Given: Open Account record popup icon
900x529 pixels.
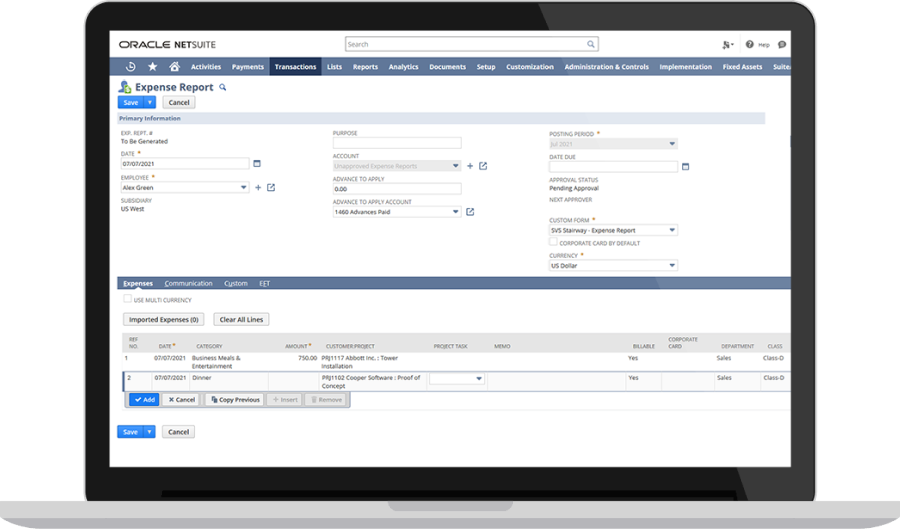Looking at the screenshot, I should (x=483, y=166).
